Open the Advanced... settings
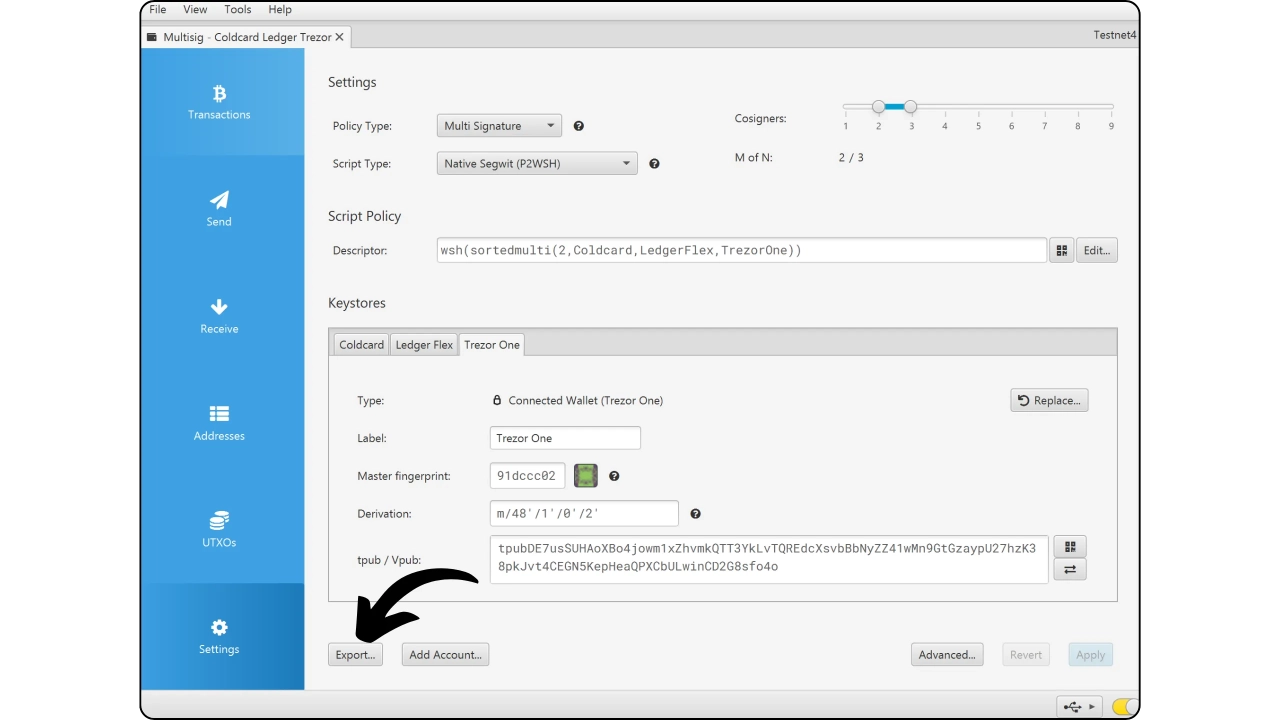This screenshot has width=1280, height=720. pos(947,655)
